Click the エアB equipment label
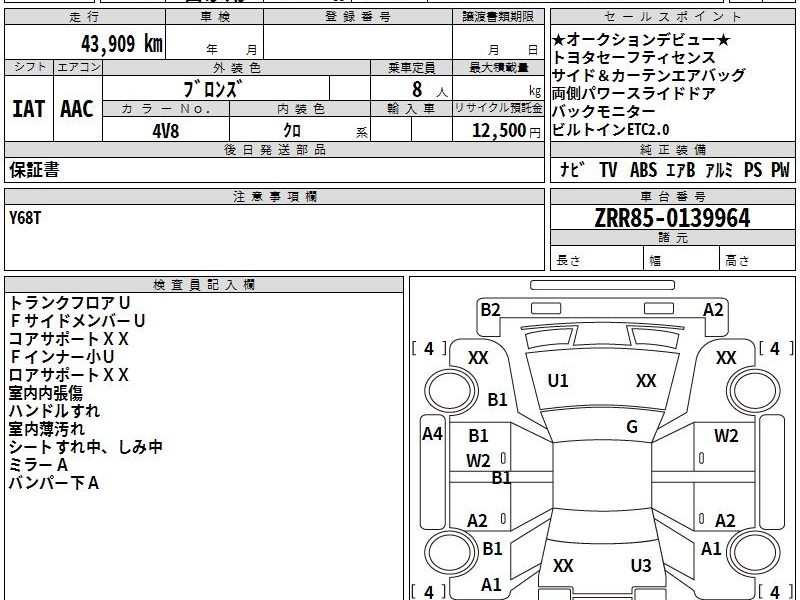 pyautogui.click(x=681, y=169)
